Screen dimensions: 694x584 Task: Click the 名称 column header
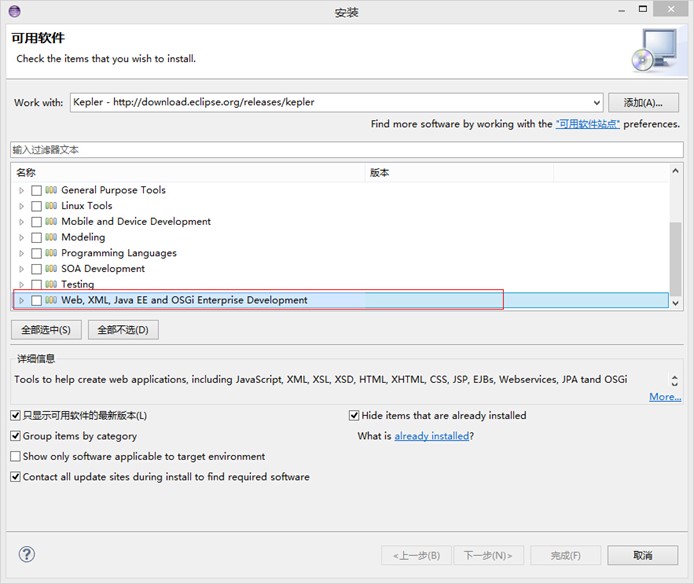(x=188, y=173)
